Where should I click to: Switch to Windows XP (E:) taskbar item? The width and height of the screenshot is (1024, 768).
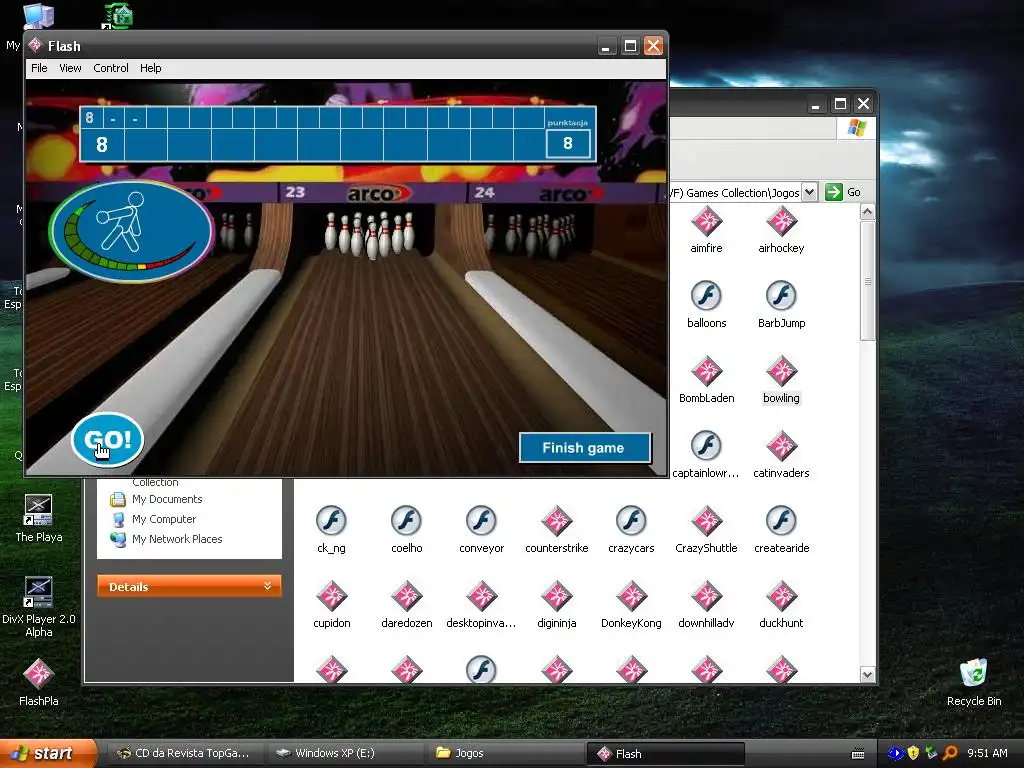click(344, 753)
